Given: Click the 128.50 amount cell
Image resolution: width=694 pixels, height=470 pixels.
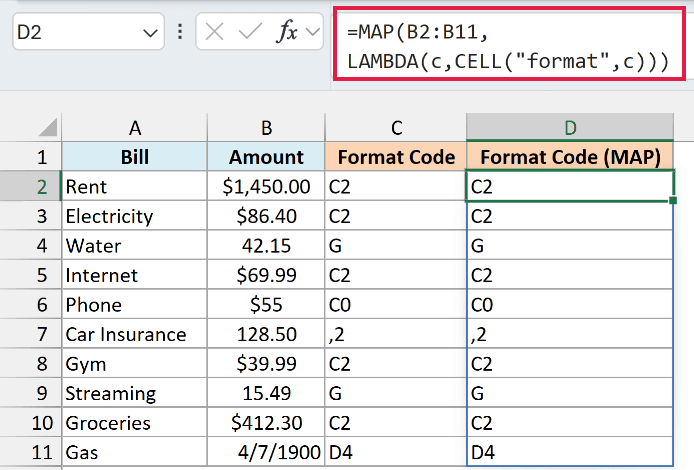Looking at the screenshot, I should click(266, 334).
